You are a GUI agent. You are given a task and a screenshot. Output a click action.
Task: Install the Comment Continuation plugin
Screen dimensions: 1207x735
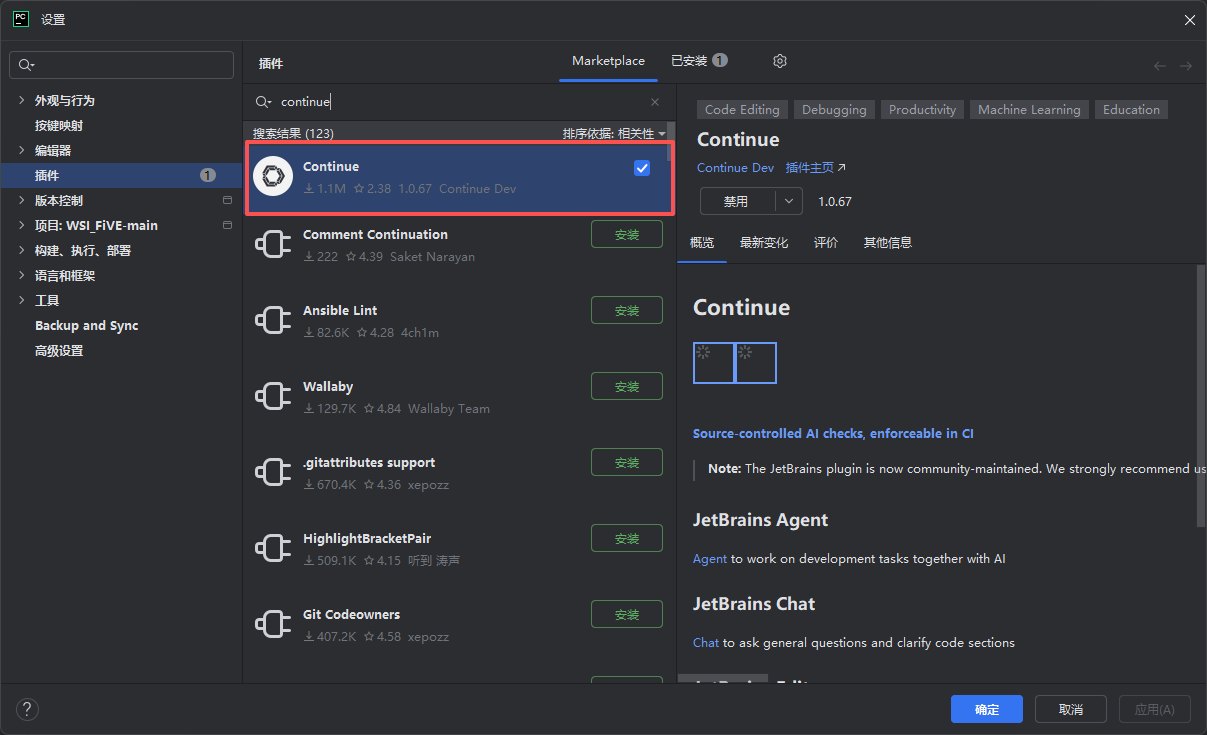pos(627,234)
